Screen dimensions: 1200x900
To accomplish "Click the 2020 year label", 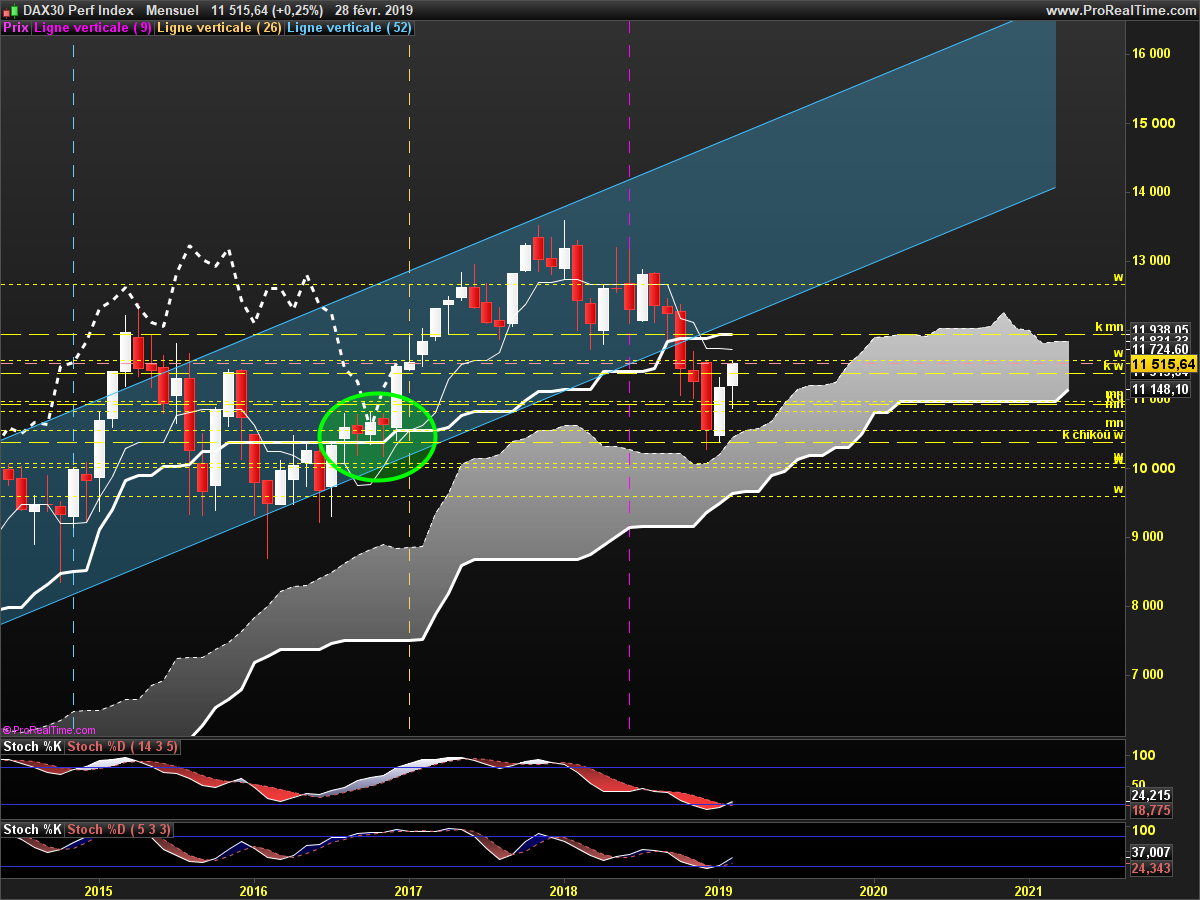I will (874, 890).
